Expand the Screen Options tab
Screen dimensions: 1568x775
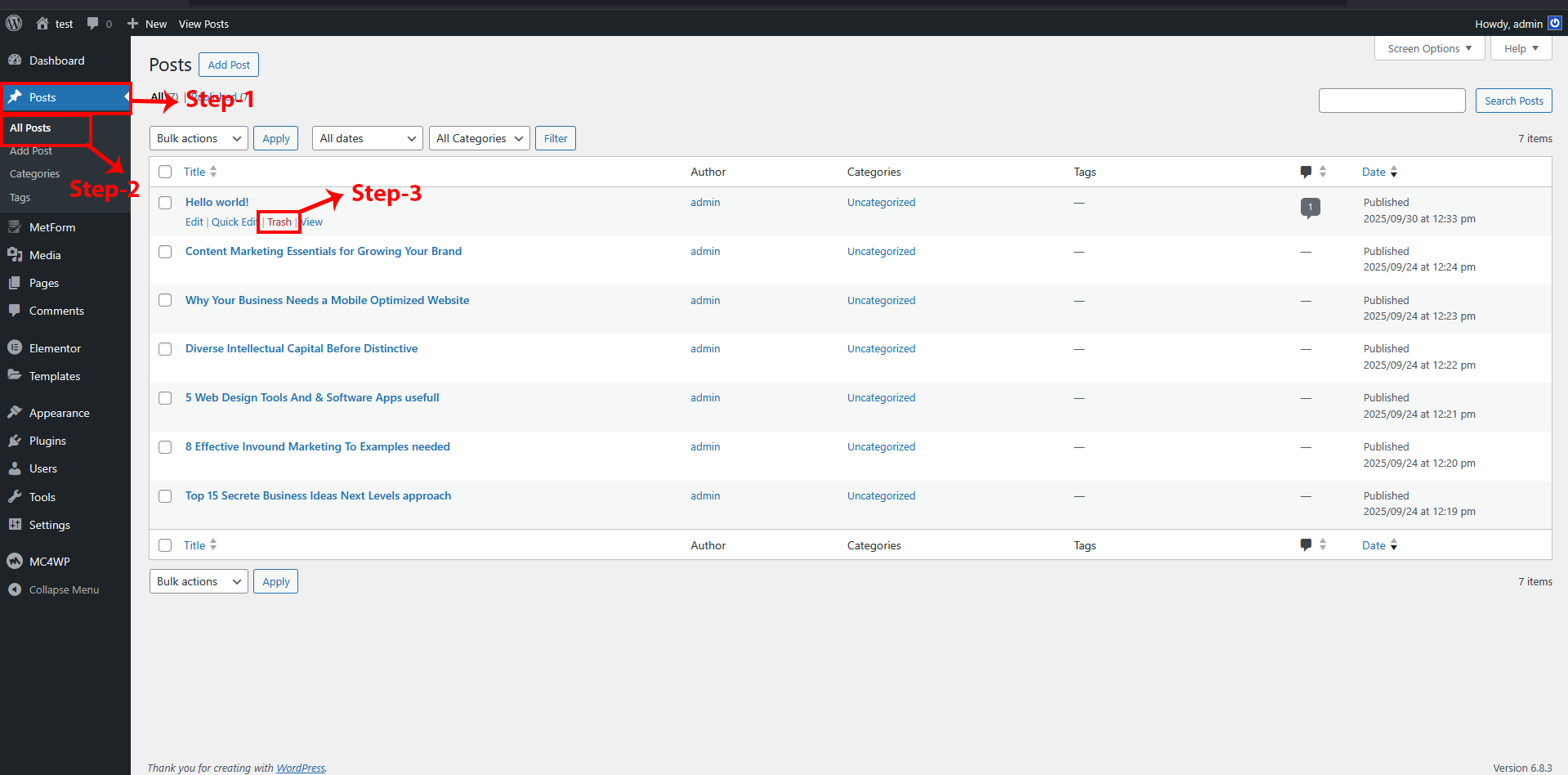point(1429,48)
